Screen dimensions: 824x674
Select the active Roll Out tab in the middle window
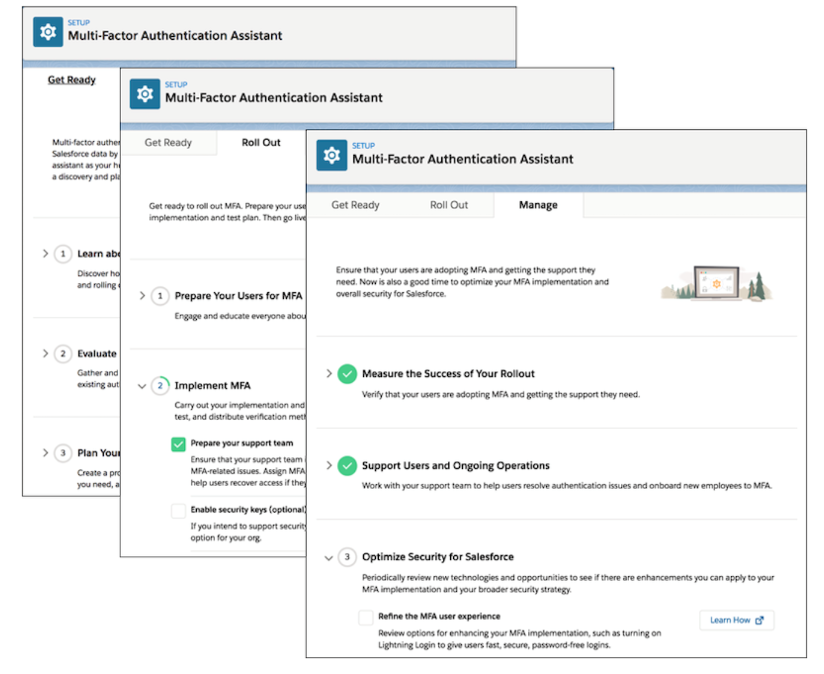pyautogui.click(x=261, y=142)
